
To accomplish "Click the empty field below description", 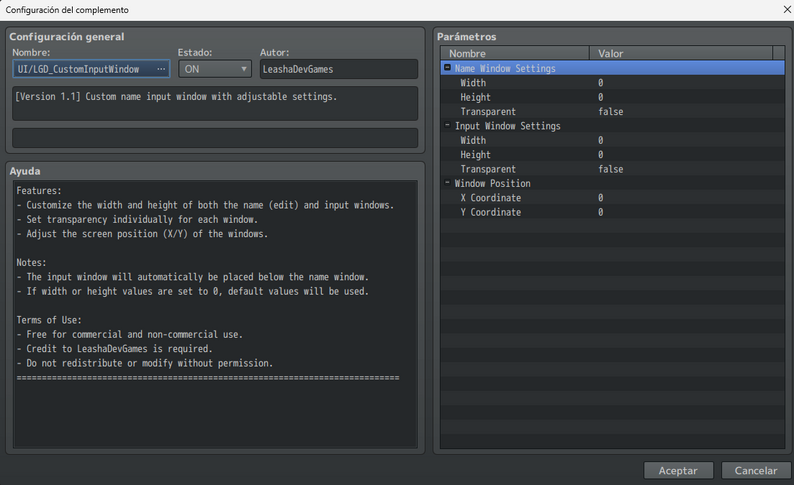I will coord(215,138).
